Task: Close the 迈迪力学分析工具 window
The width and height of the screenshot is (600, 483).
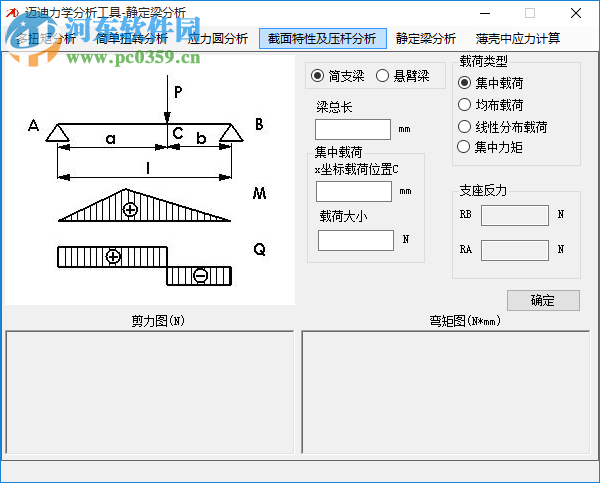Action: tap(576, 13)
